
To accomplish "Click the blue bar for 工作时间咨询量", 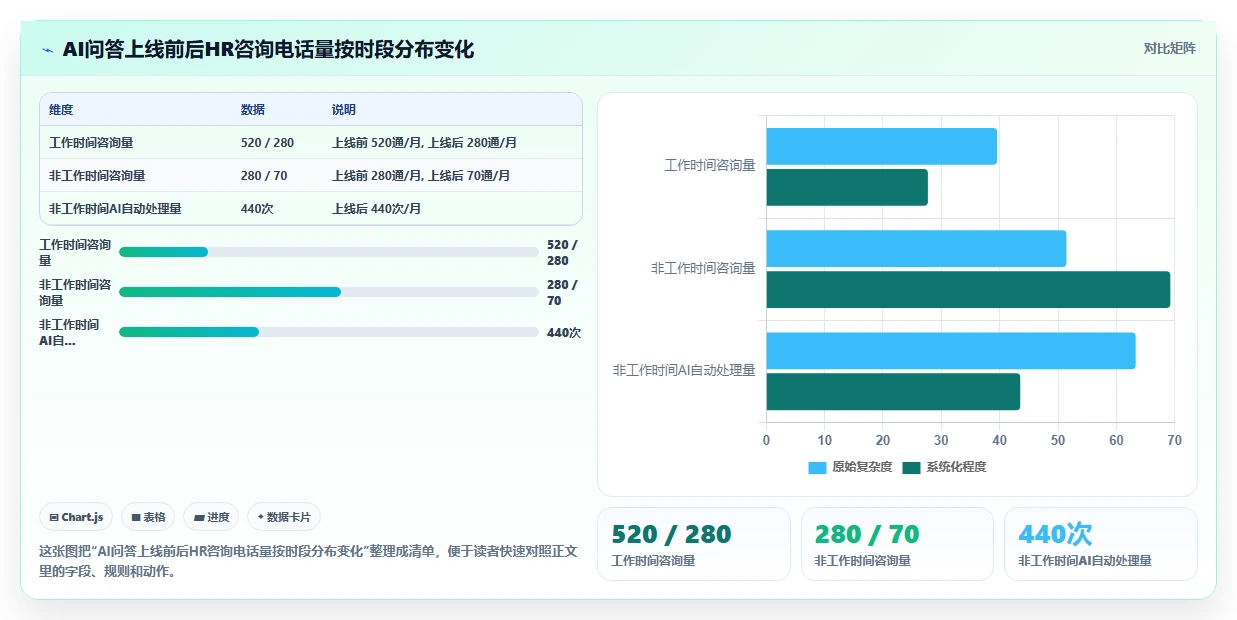I will coord(882,146).
